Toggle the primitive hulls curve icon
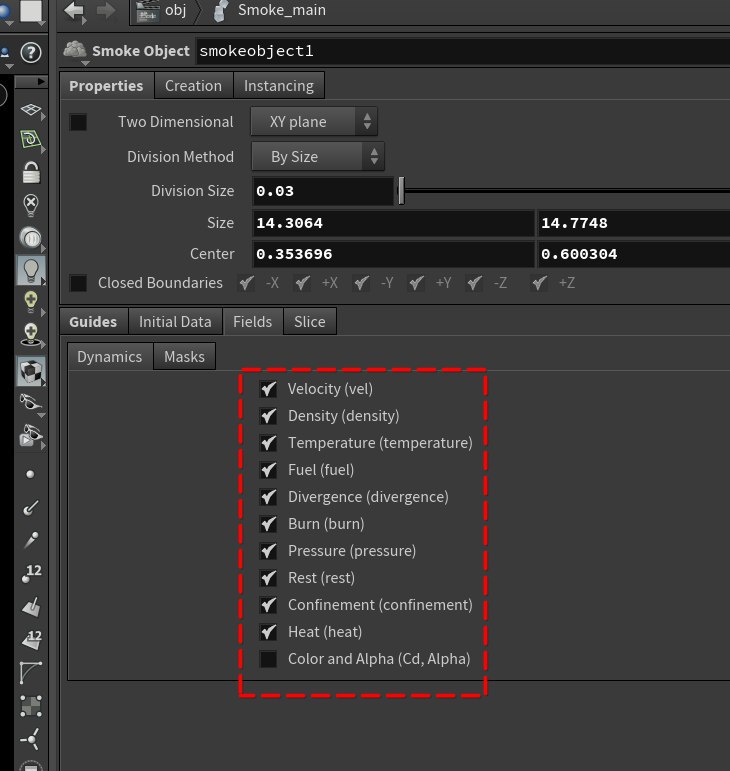The width and height of the screenshot is (730, 771). pos(30,673)
